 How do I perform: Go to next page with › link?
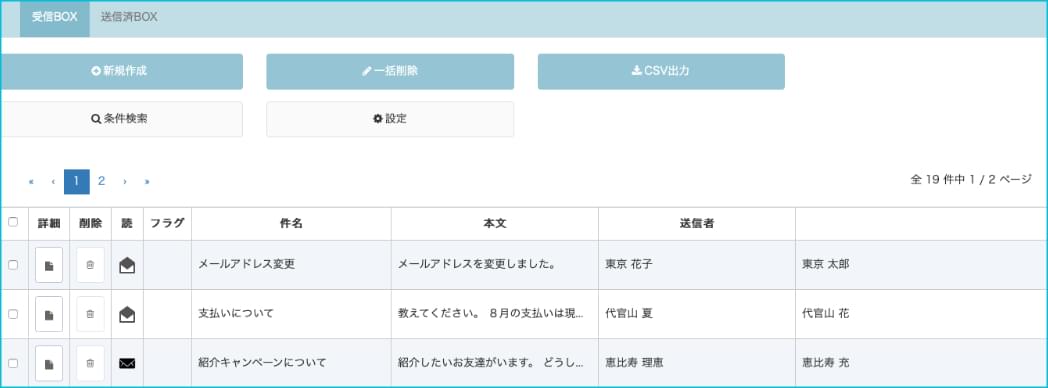[124, 182]
